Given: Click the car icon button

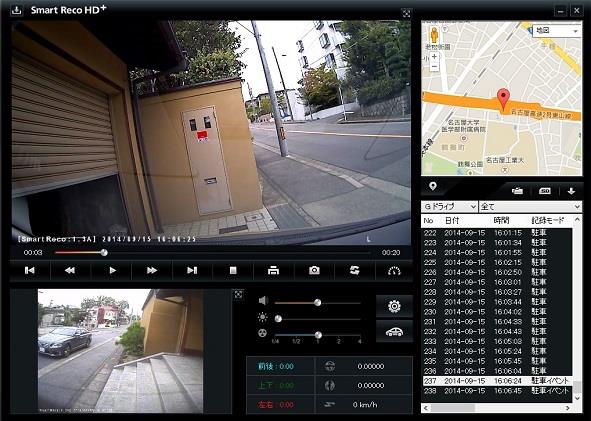Looking at the screenshot, I should (x=394, y=332).
